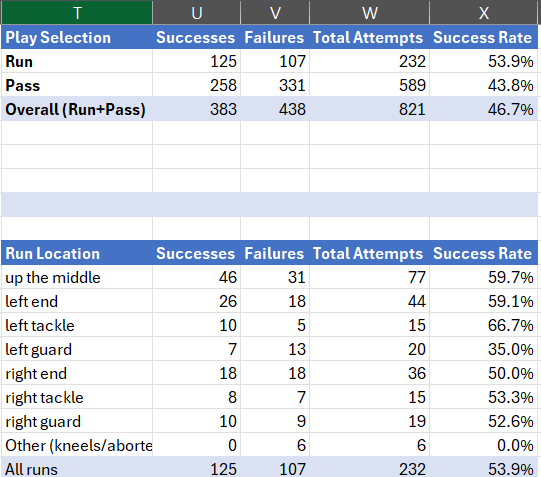Select success rate 66.7% cell

tap(484, 325)
